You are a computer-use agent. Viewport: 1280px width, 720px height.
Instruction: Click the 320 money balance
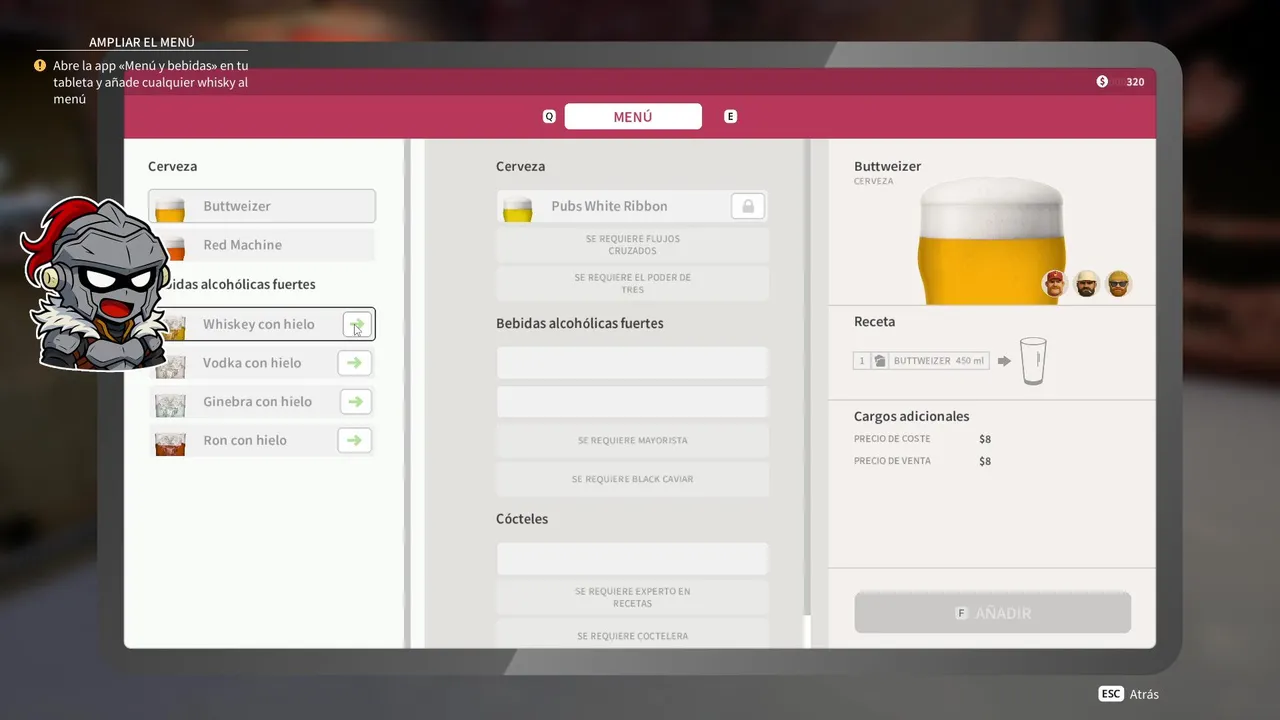tap(1135, 82)
